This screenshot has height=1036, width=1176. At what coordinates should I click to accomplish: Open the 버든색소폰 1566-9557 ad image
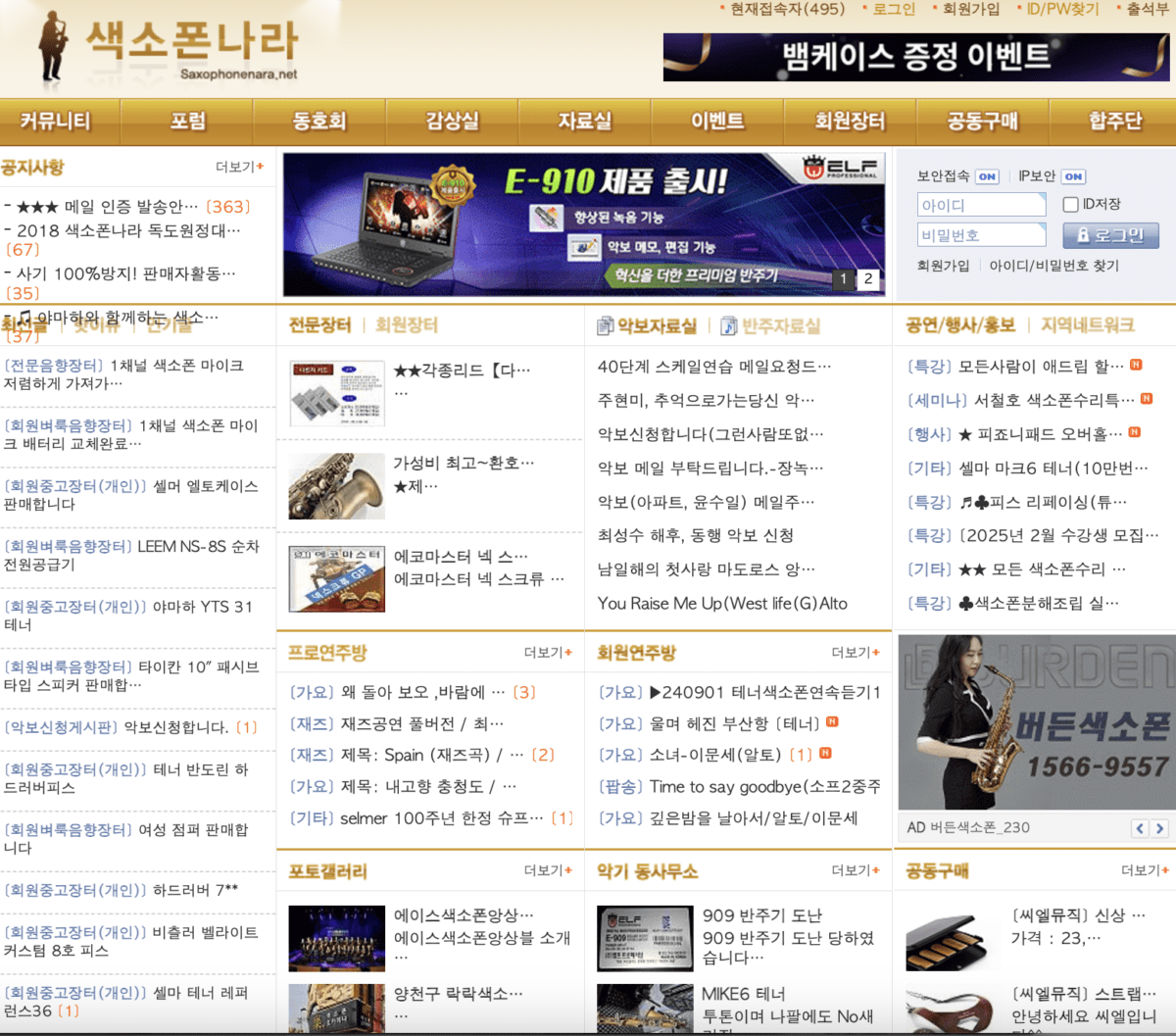(x=1037, y=722)
